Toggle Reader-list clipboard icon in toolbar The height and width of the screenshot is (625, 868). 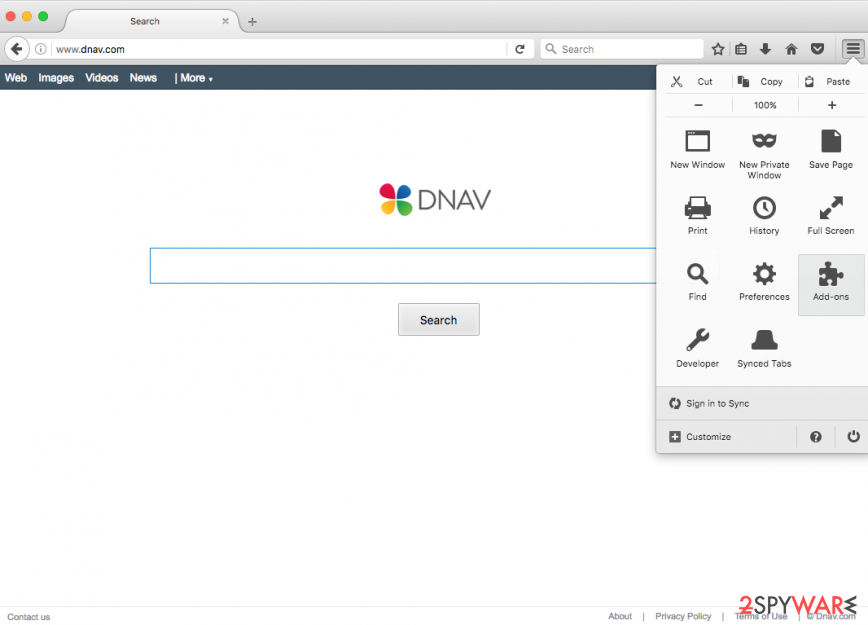point(740,48)
